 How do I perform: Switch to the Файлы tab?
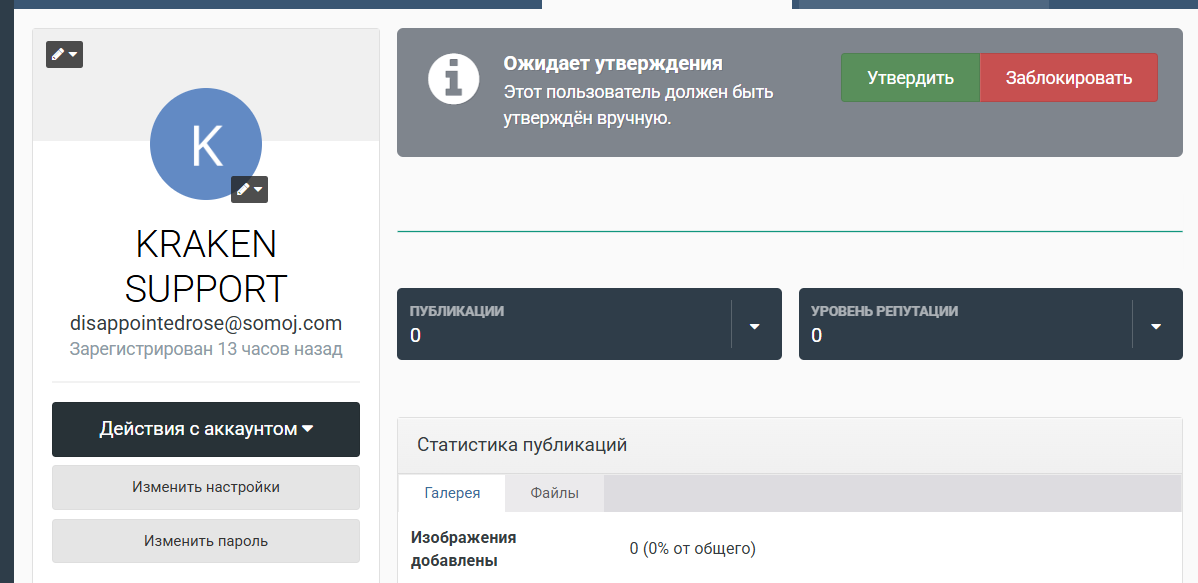555,493
